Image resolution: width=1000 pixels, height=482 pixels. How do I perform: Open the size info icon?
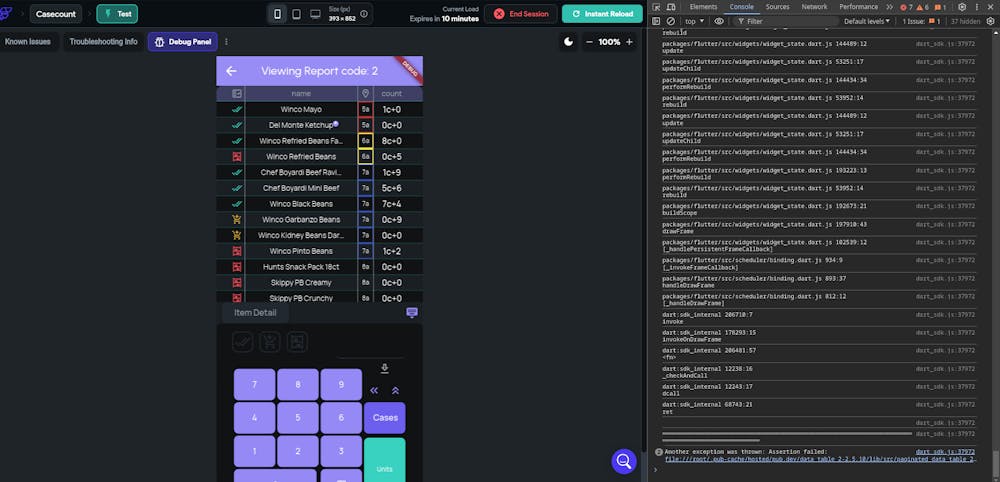tap(364, 14)
